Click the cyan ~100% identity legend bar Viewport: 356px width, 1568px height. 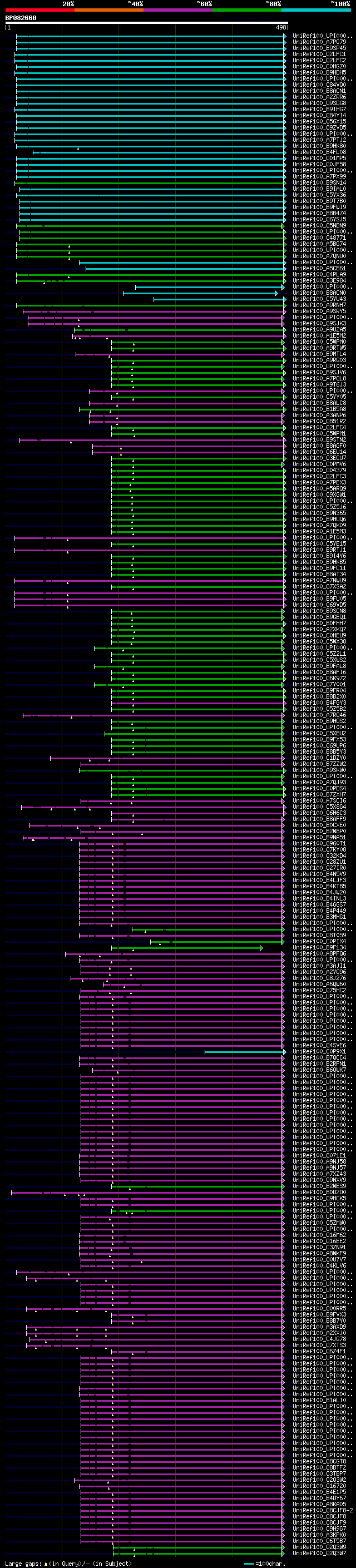tap(316, 10)
